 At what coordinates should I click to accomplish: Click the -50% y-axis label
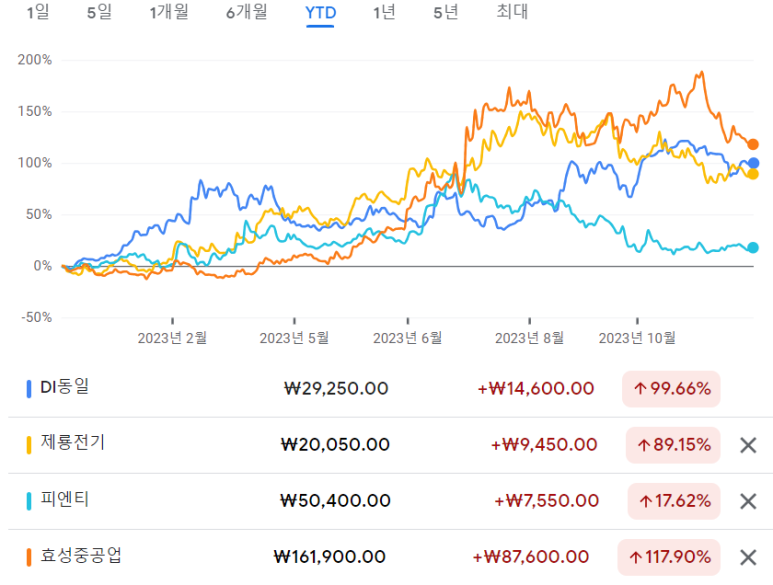36,317
